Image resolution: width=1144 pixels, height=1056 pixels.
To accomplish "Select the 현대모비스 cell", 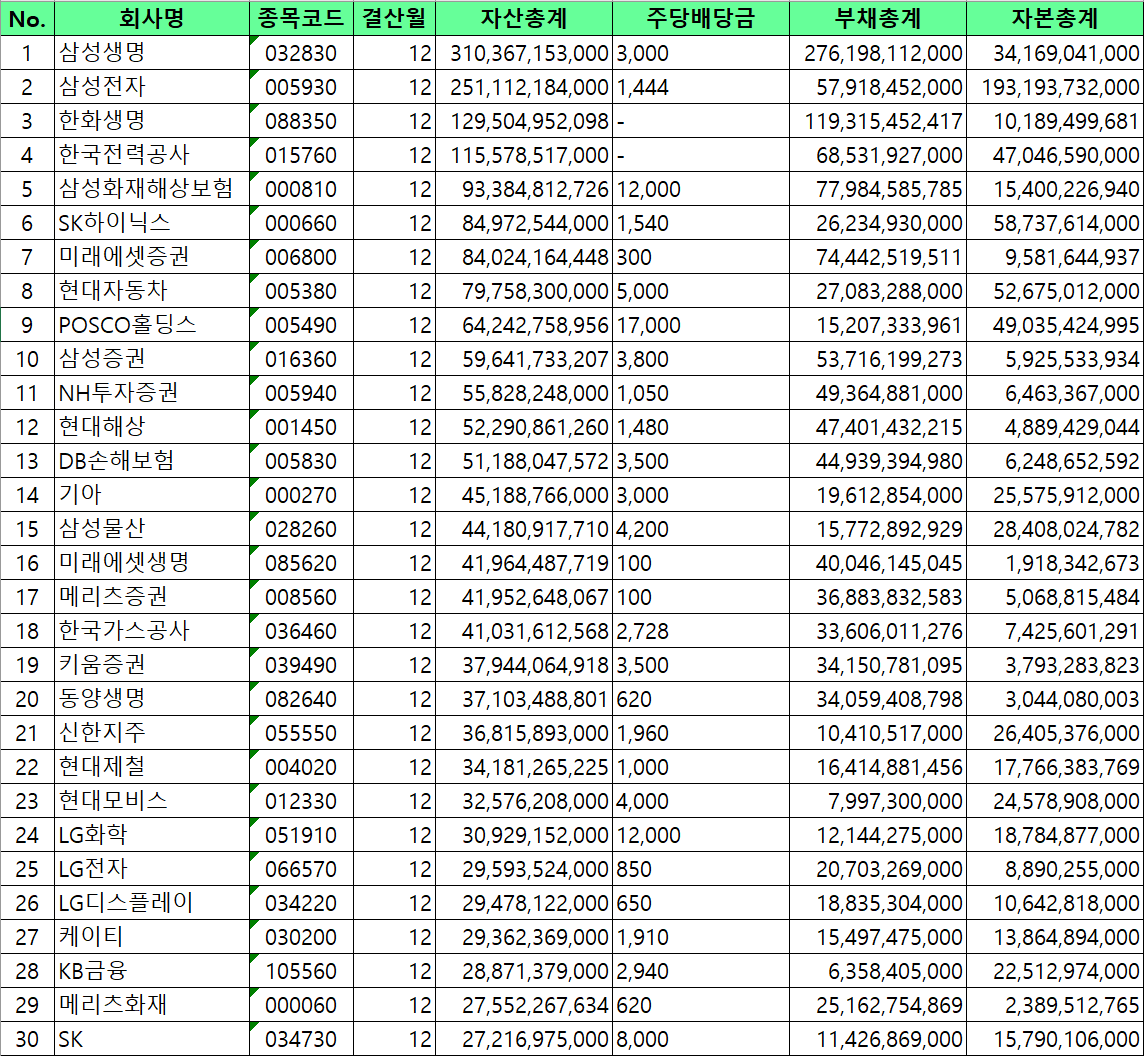I will (x=152, y=801).
